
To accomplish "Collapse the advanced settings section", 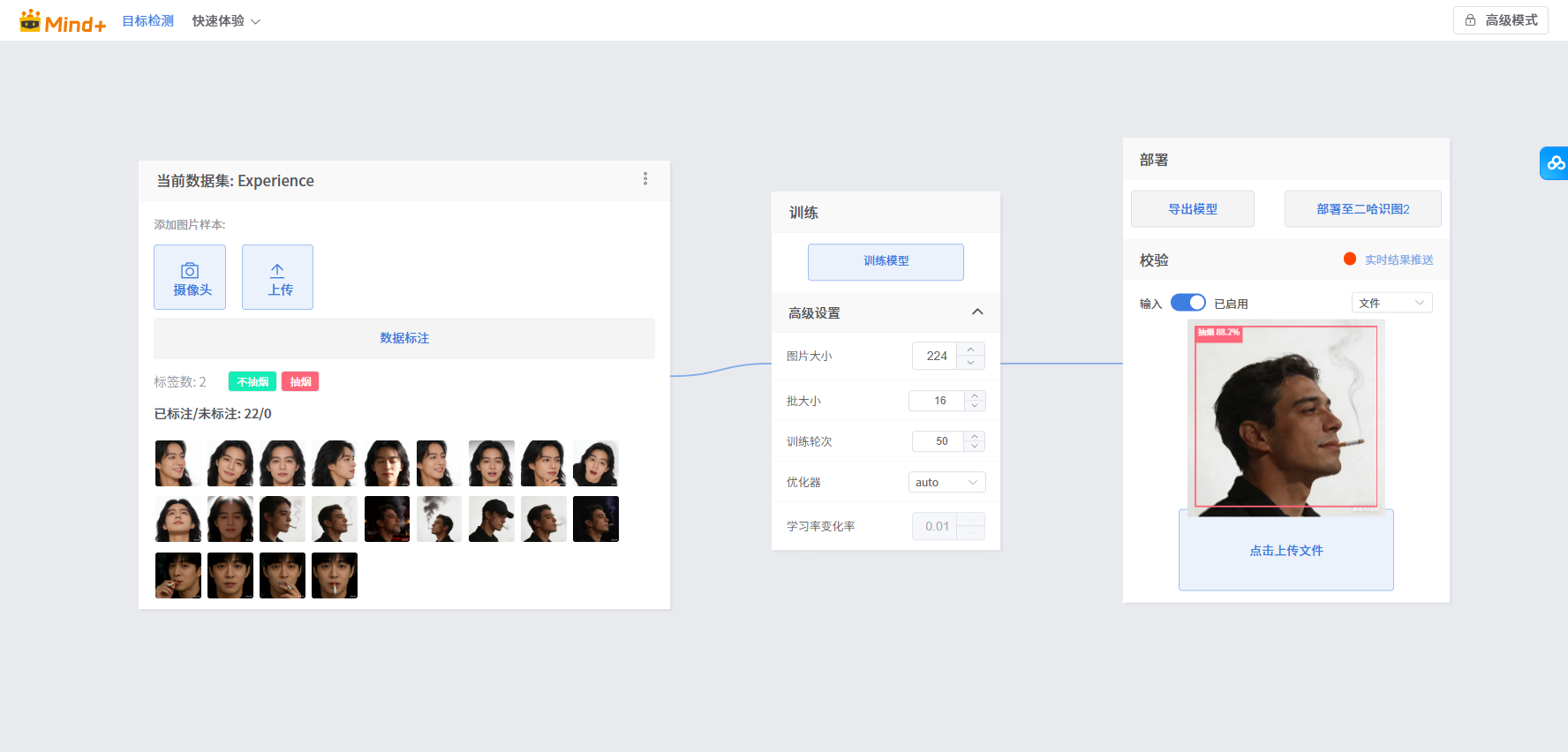I will pos(977,312).
